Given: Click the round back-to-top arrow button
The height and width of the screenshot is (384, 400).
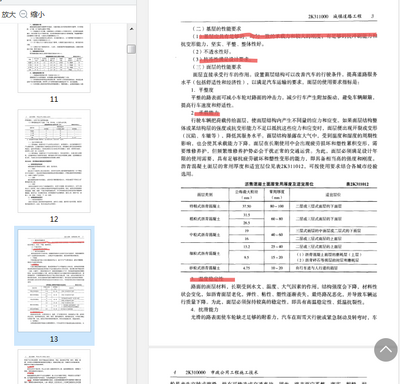Looking at the screenshot, I should pyautogui.click(x=386, y=350).
